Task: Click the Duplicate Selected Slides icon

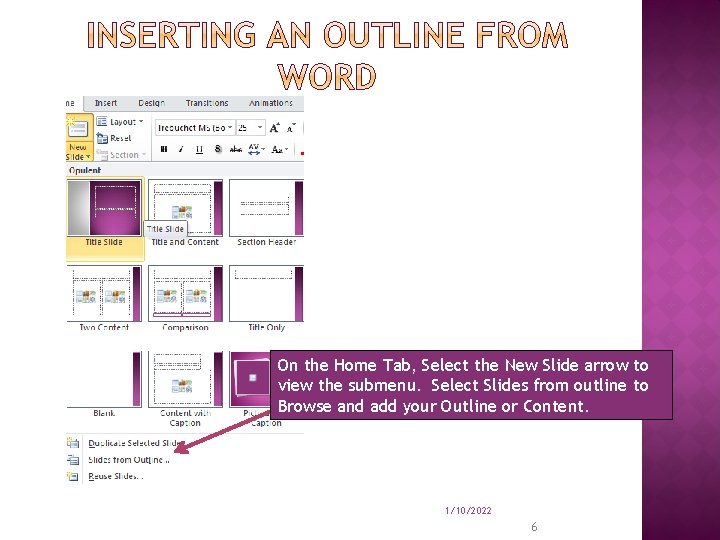Action: (x=73, y=443)
